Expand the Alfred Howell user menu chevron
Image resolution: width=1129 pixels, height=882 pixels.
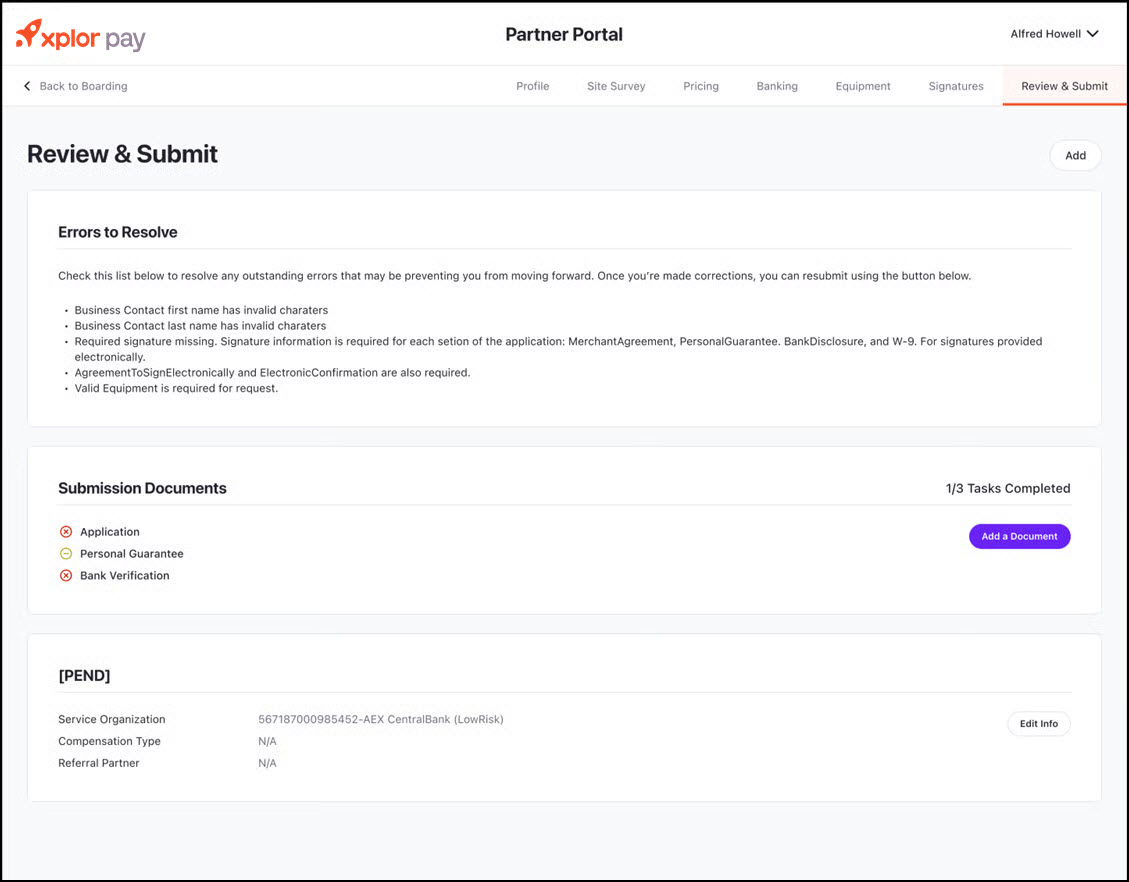pos(1093,34)
